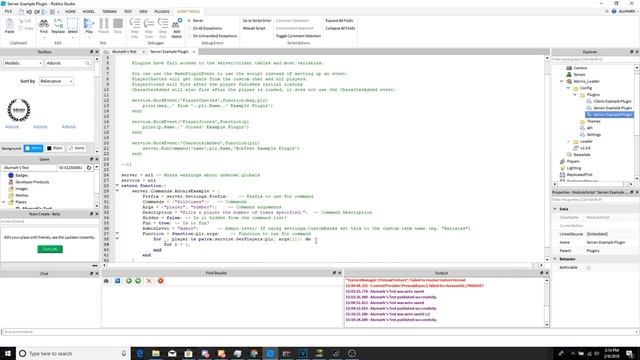Collapse the Config folder in Explorer
The width and height of the screenshot is (640, 360).
[x=568, y=88]
